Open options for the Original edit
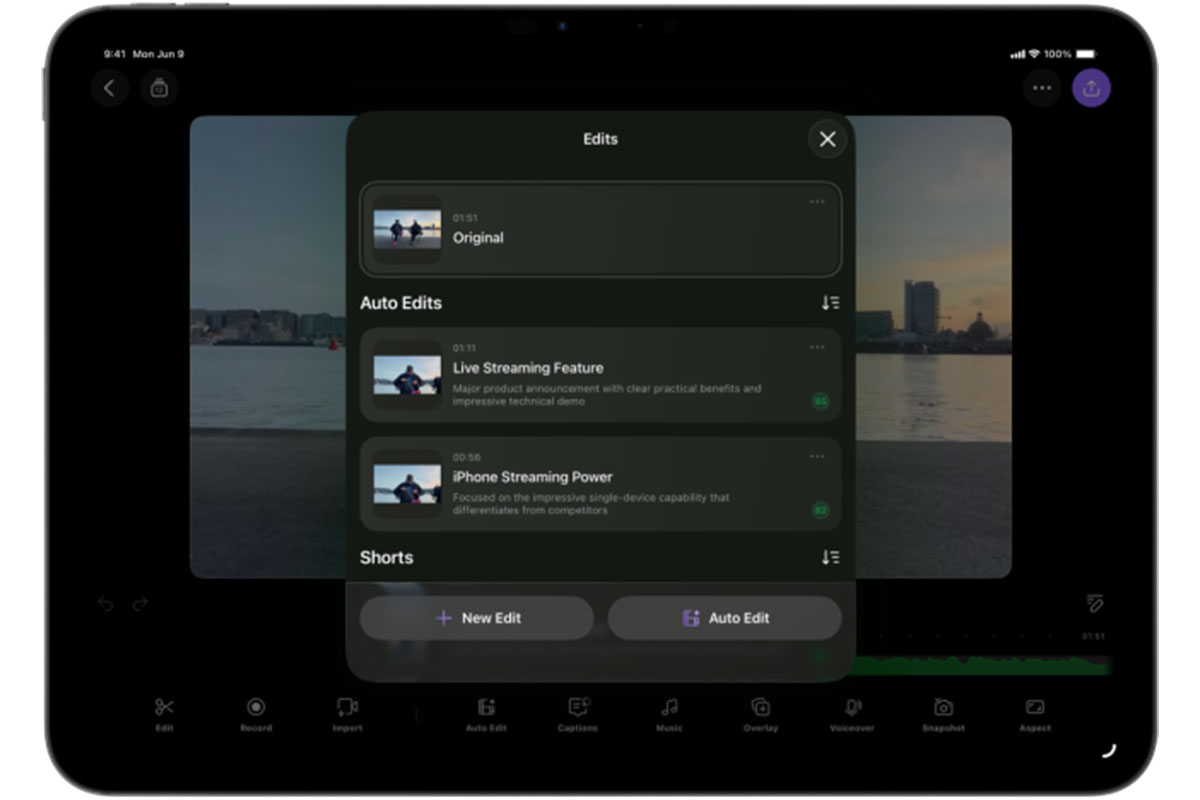Screen dimensions: 1200x800 (x=817, y=202)
